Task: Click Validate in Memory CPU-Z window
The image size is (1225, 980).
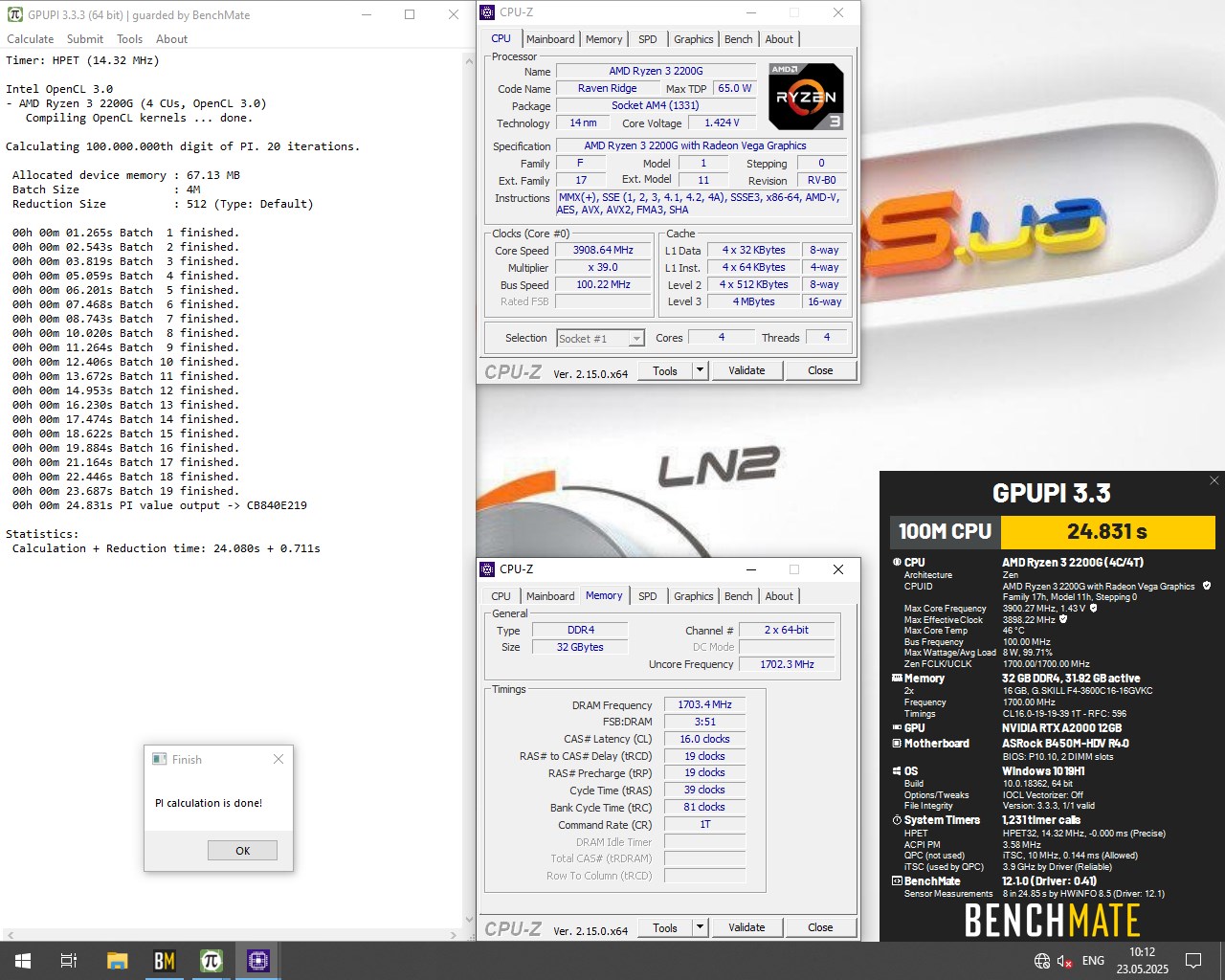Action: click(746, 927)
